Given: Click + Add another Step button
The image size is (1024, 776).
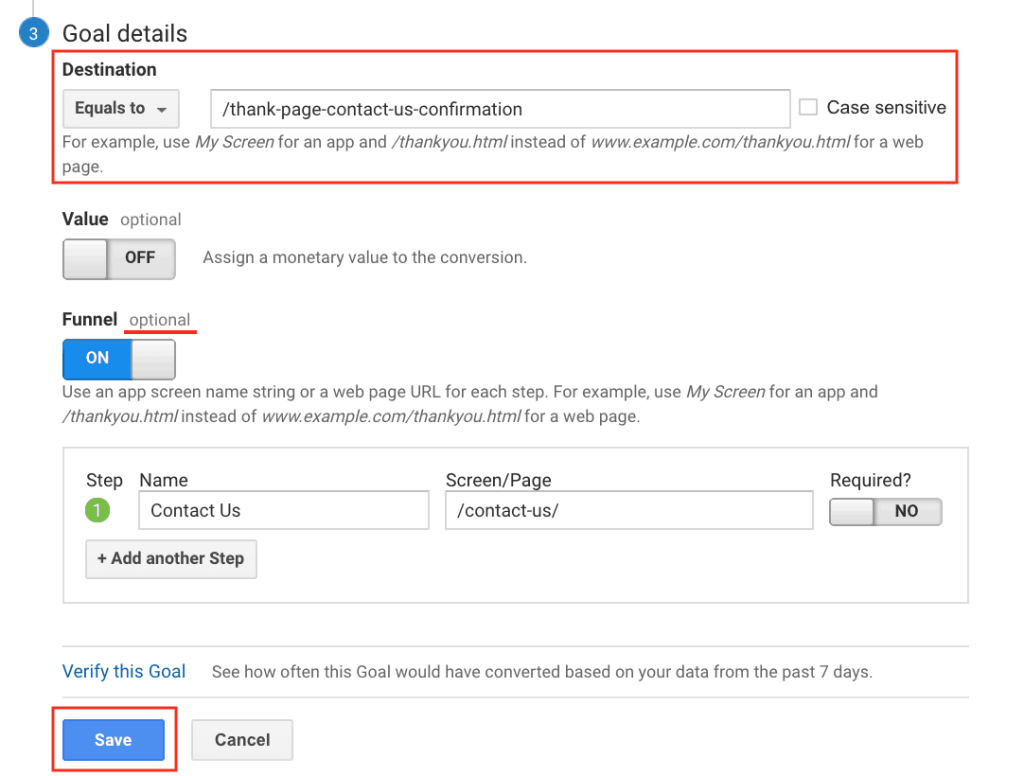Looking at the screenshot, I should [x=171, y=559].
